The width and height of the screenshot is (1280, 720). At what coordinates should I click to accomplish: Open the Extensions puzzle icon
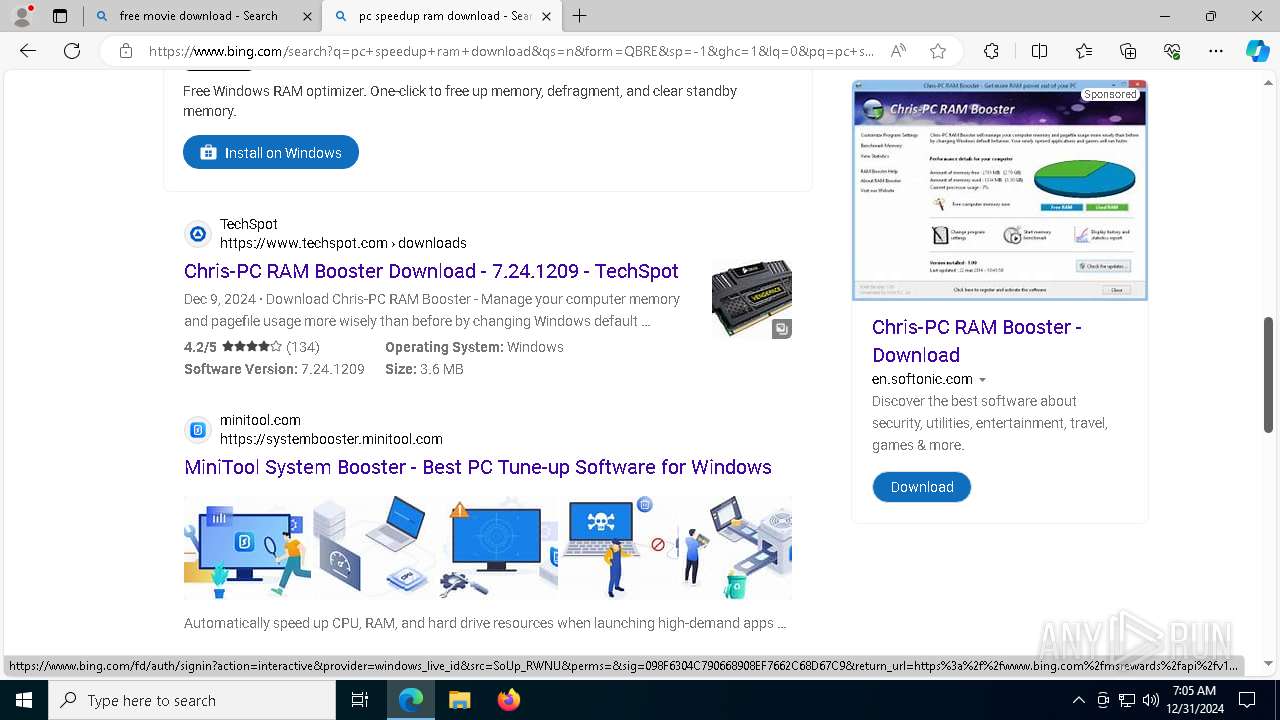(991, 51)
